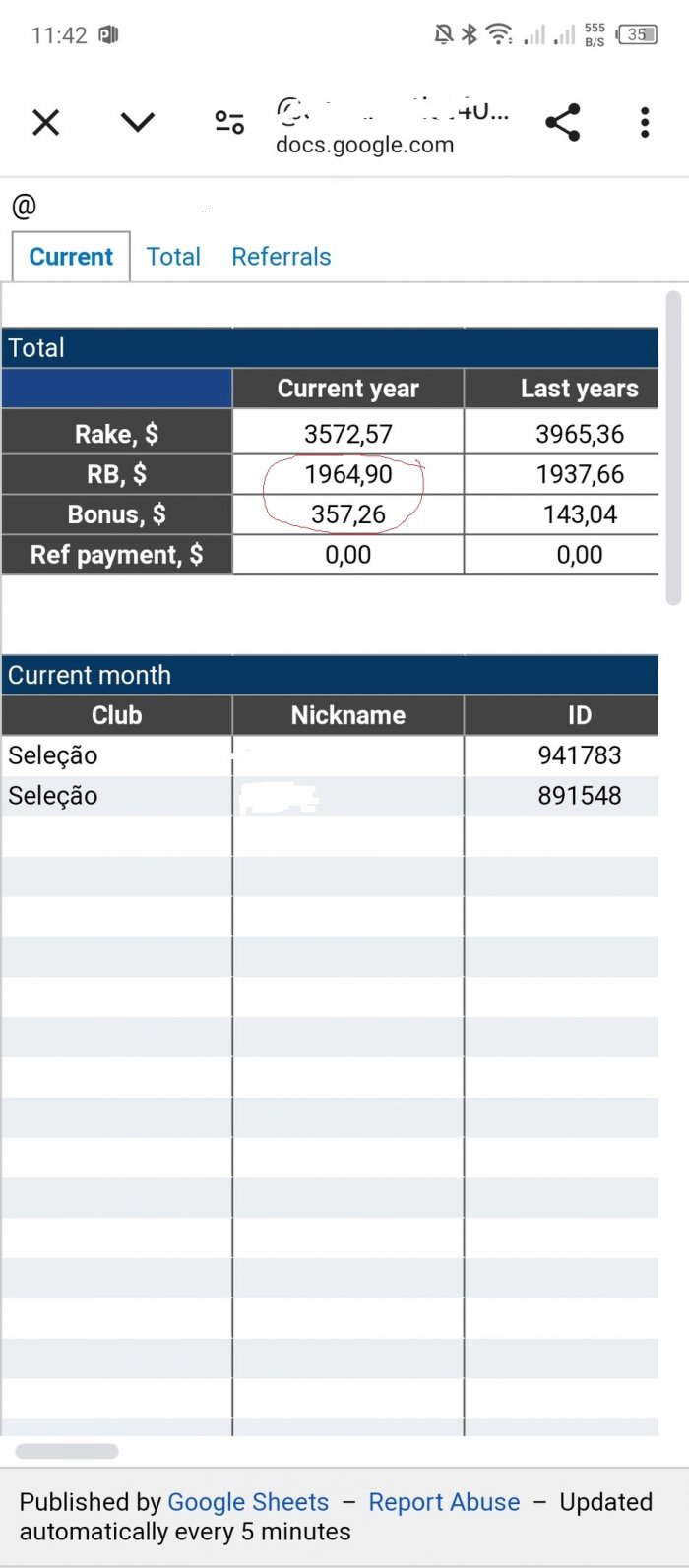This screenshot has height=1568, width=689.
Task: Close the browser custom tab
Action: 46,123
